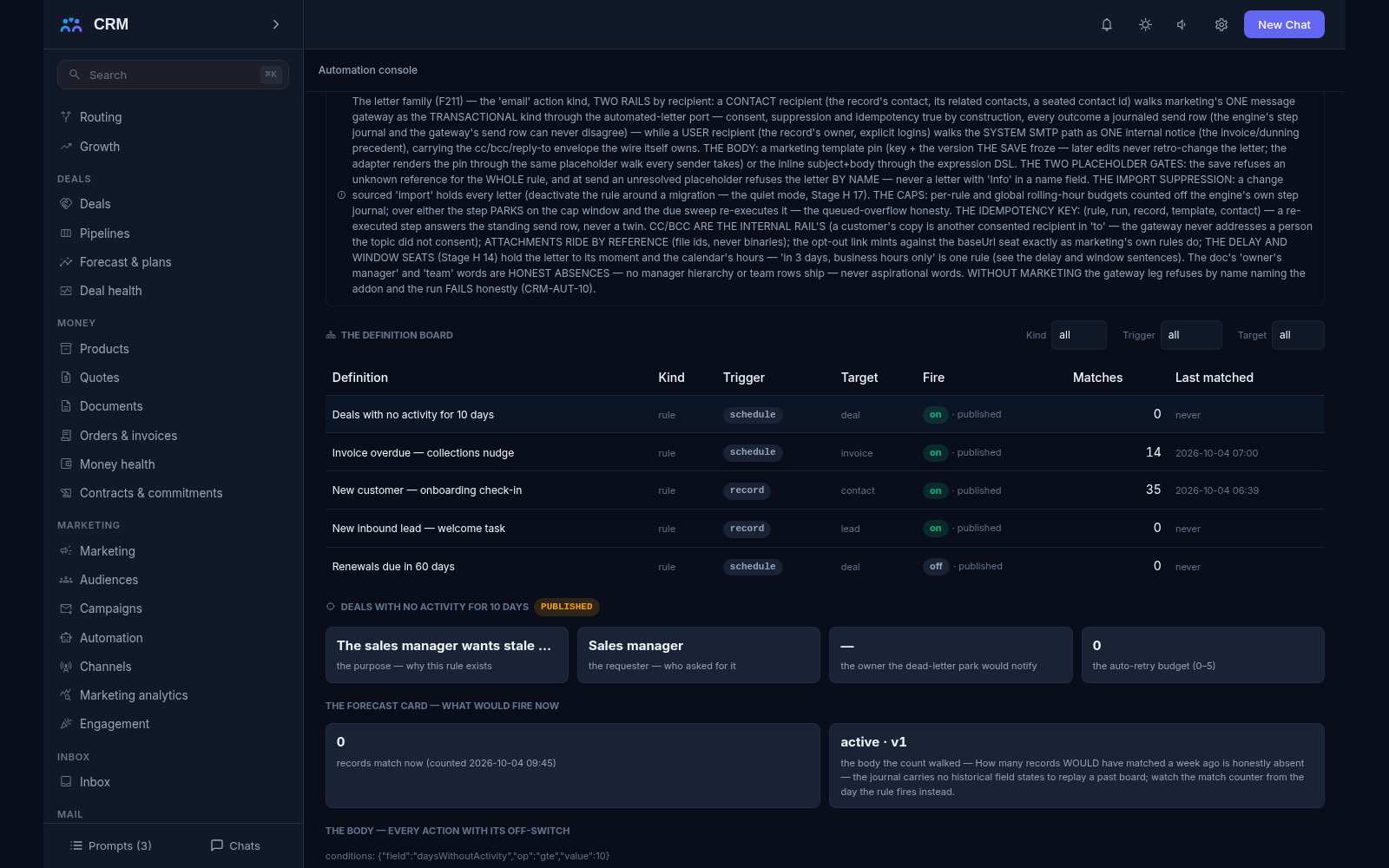Toggle 'on' for Invoice overdue rule

(935, 452)
